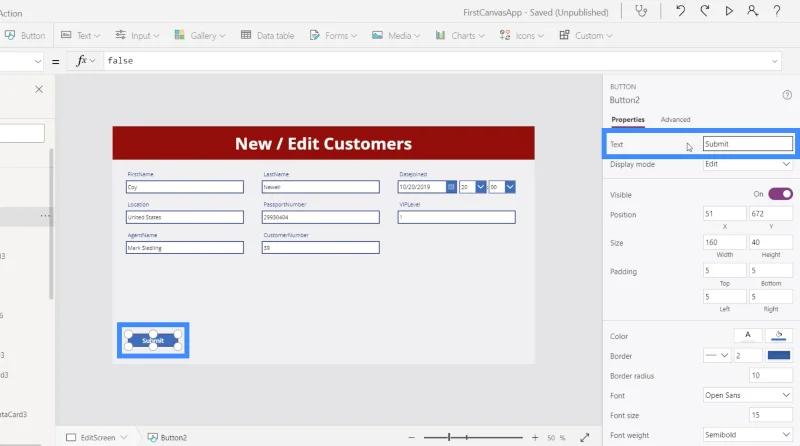Open the fill color bucket picker

(x=779, y=335)
